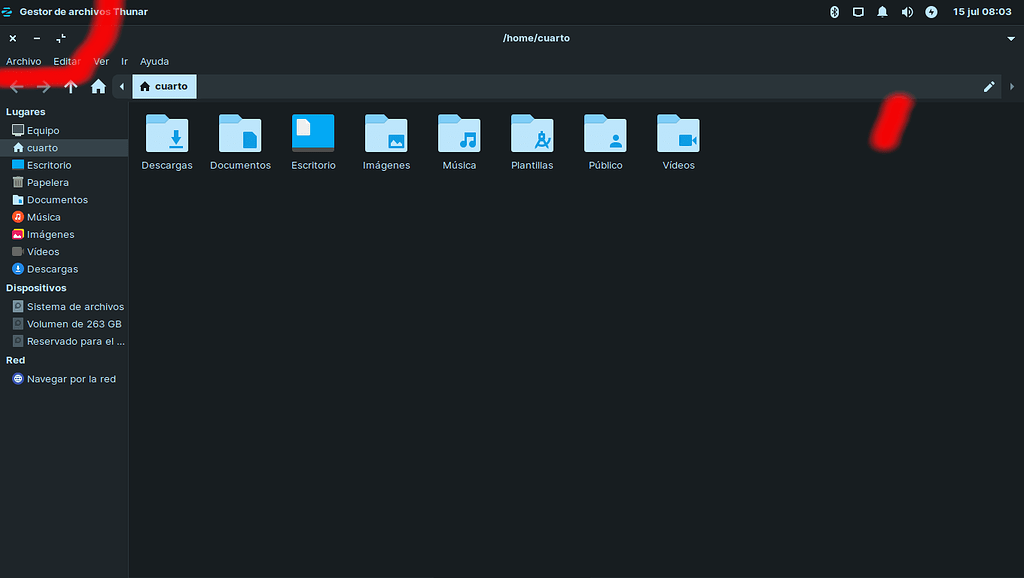
Task: Click the back navigation arrow
Action: click(x=16, y=86)
